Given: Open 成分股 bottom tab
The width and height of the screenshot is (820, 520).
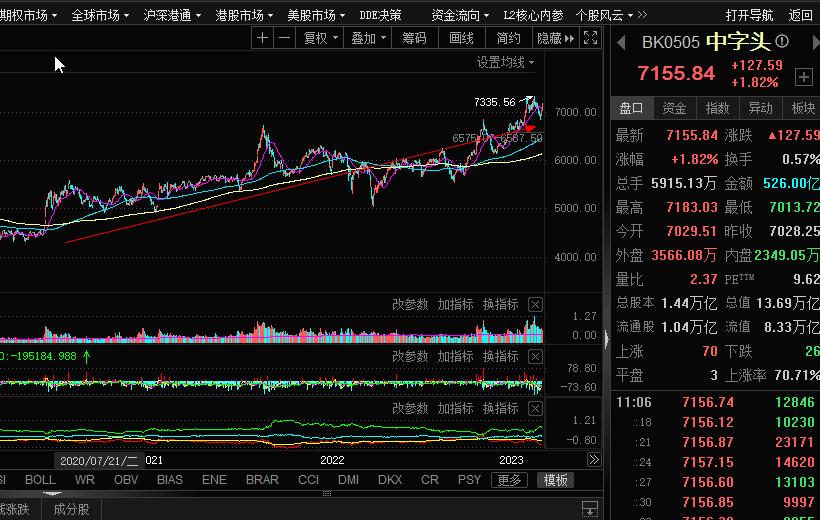Looking at the screenshot, I should 72,509.
